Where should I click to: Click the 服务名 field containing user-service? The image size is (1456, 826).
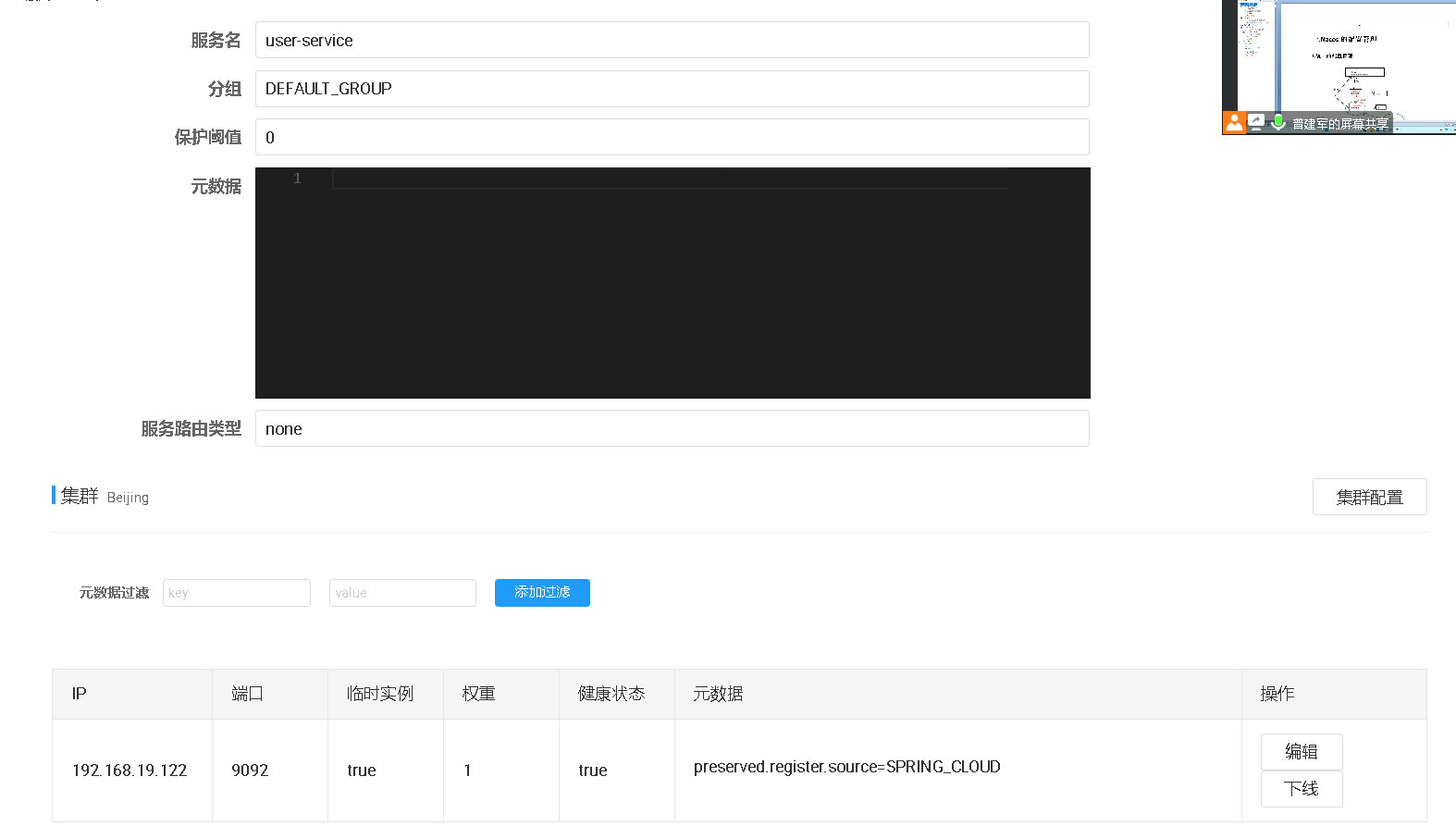point(672,40)
